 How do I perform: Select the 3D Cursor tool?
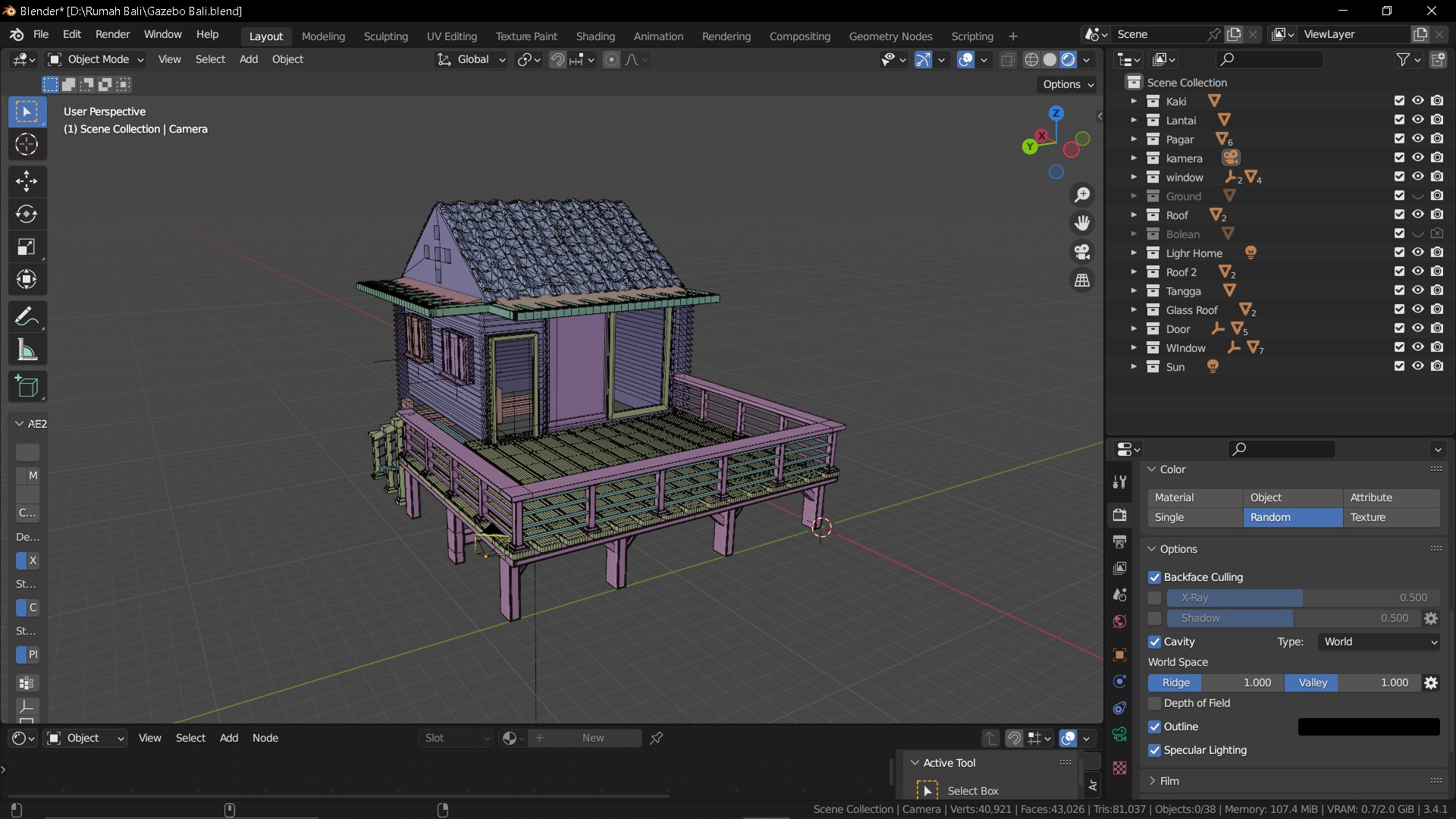(x=27, y=144)
